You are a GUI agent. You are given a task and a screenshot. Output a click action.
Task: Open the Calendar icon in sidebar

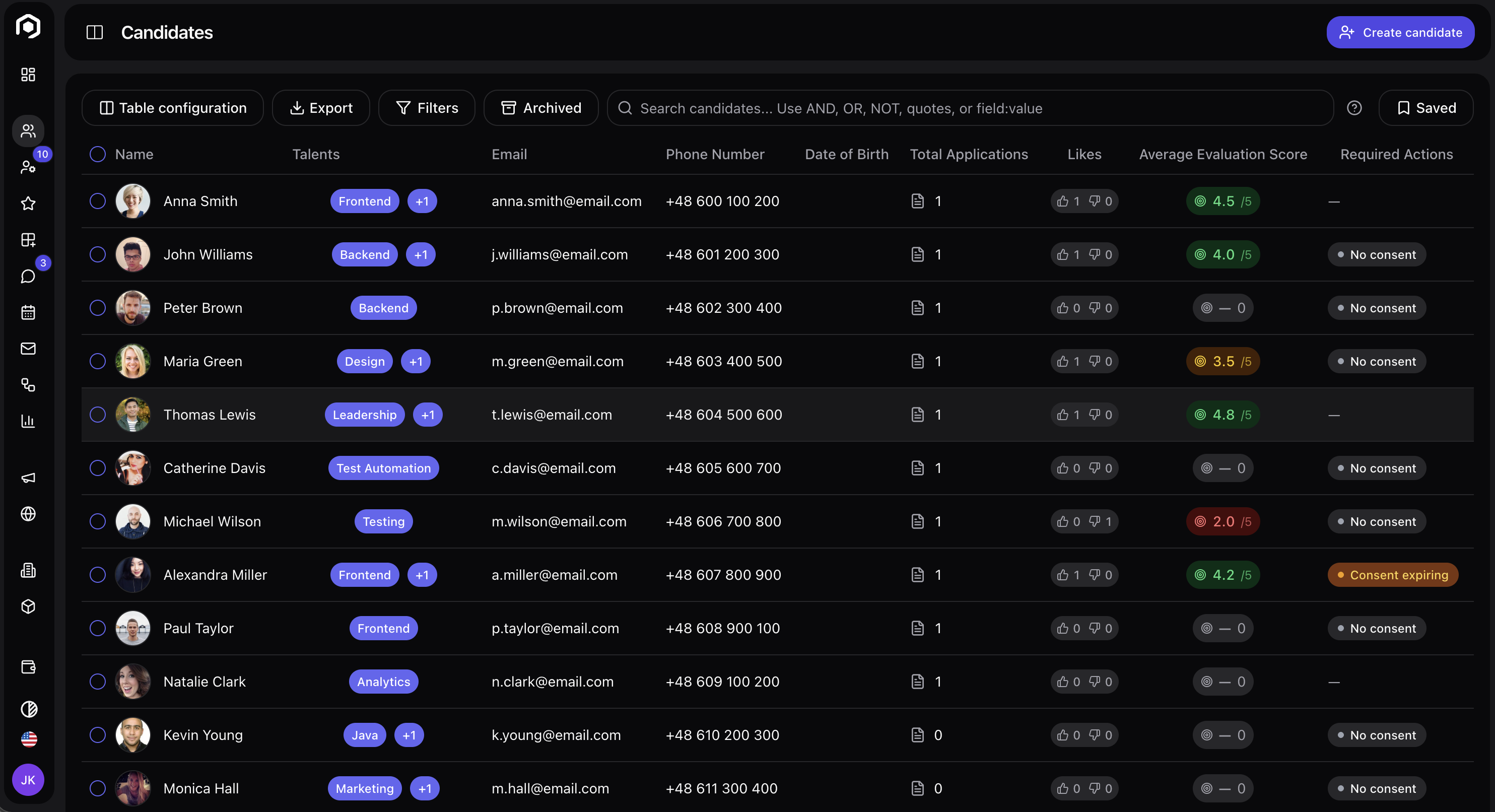[x=28, y=312]
